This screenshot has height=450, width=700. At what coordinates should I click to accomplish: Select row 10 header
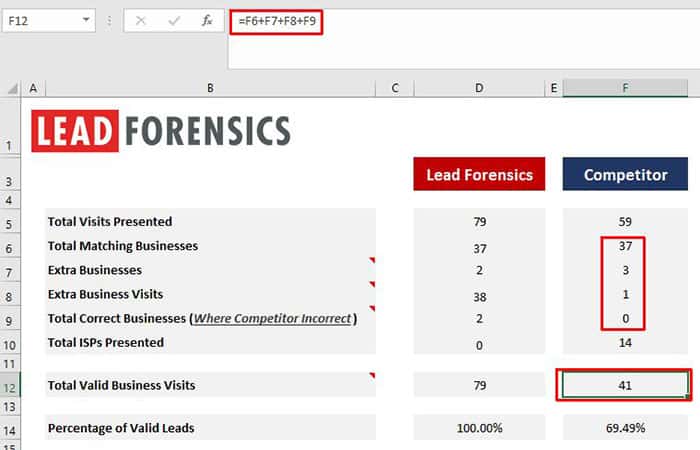[10, 342]
